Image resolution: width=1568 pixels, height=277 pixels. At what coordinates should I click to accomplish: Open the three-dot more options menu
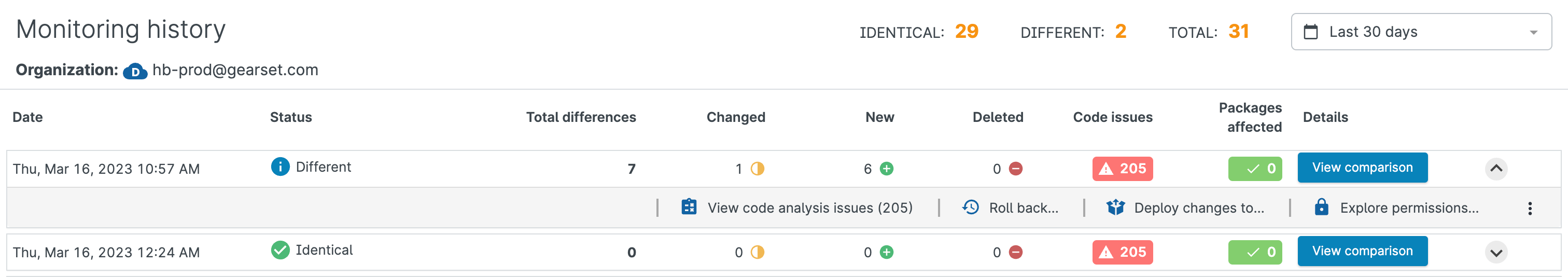(1530, 208)
